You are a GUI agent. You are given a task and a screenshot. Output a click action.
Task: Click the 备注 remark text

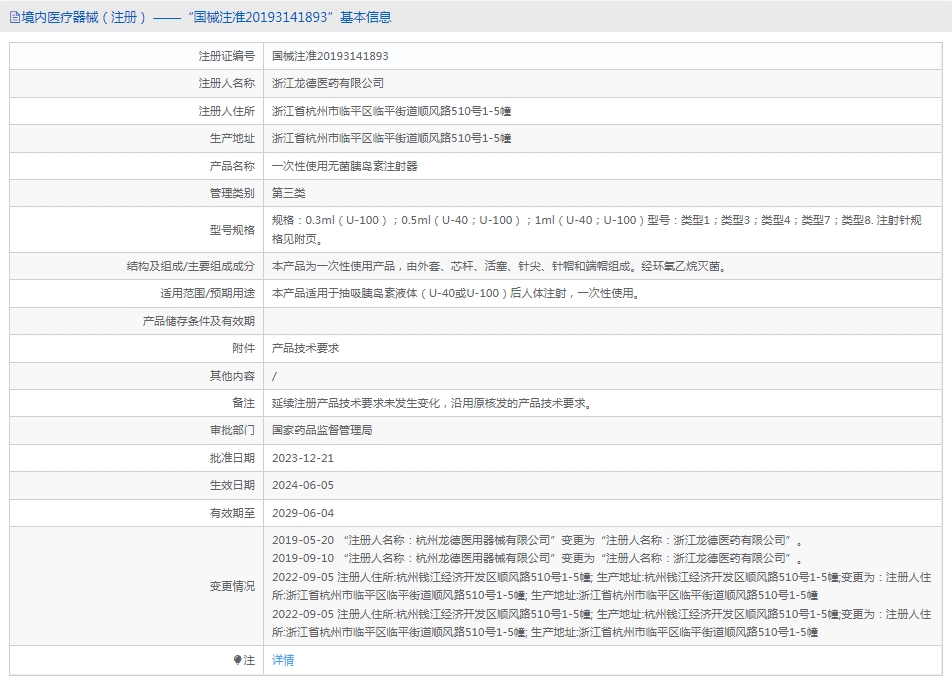[432, 403]
